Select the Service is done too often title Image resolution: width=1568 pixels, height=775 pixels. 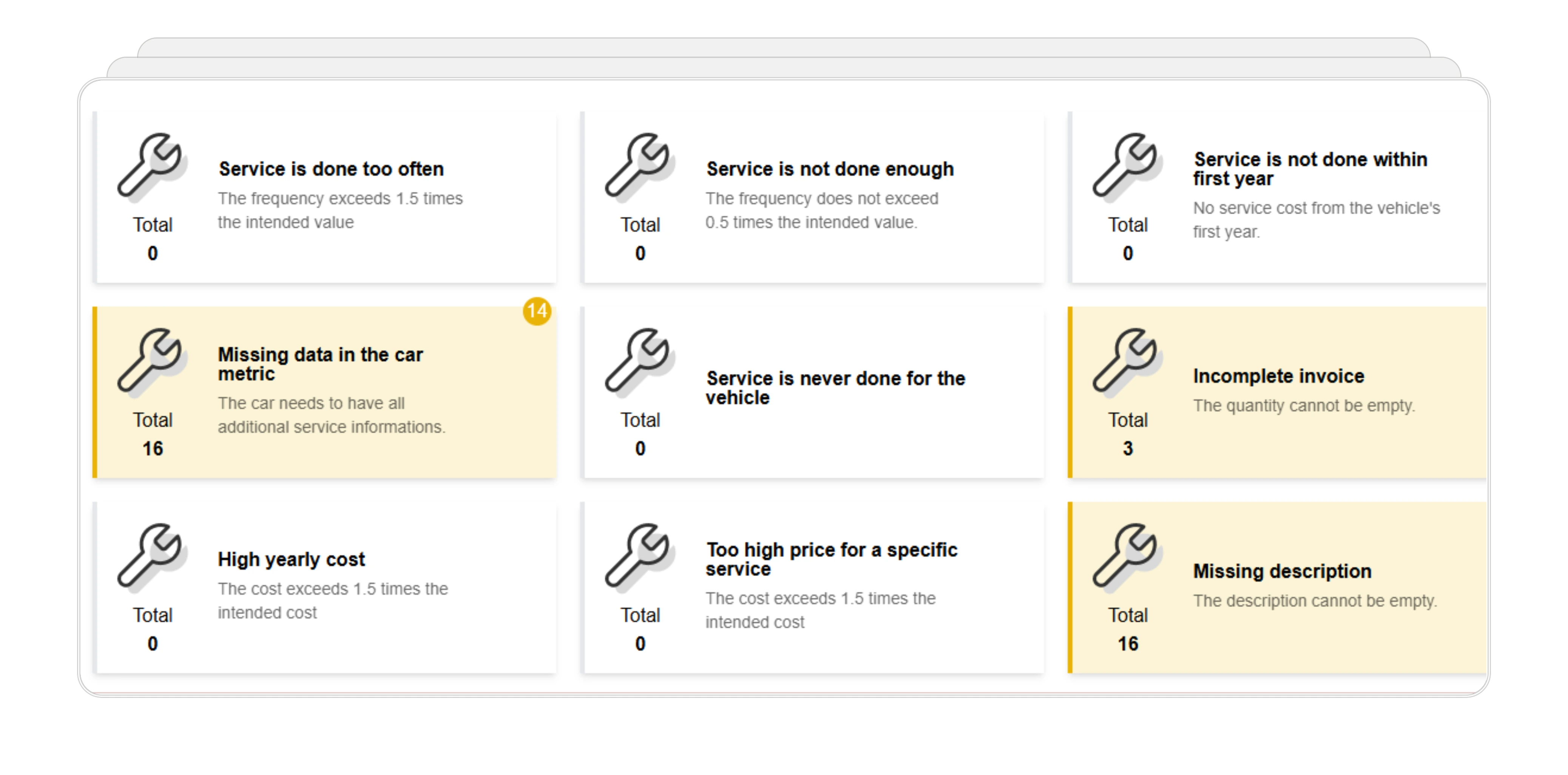(331, 169)
